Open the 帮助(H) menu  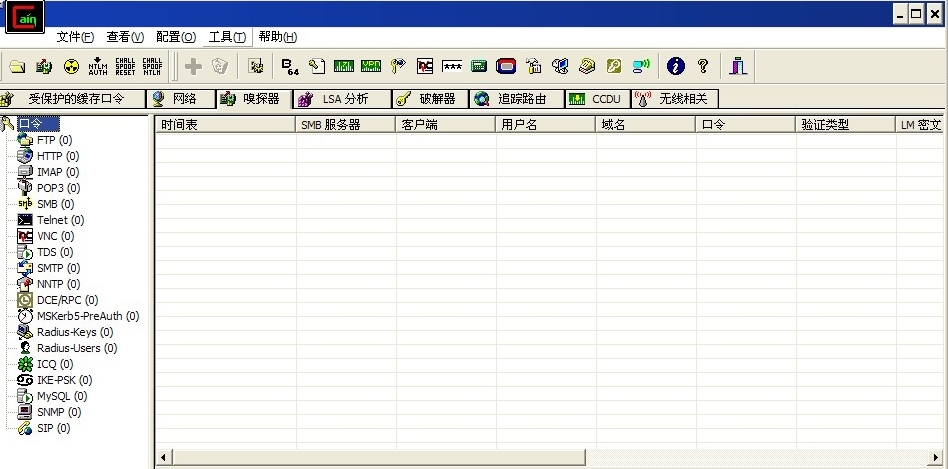point(278,37)
